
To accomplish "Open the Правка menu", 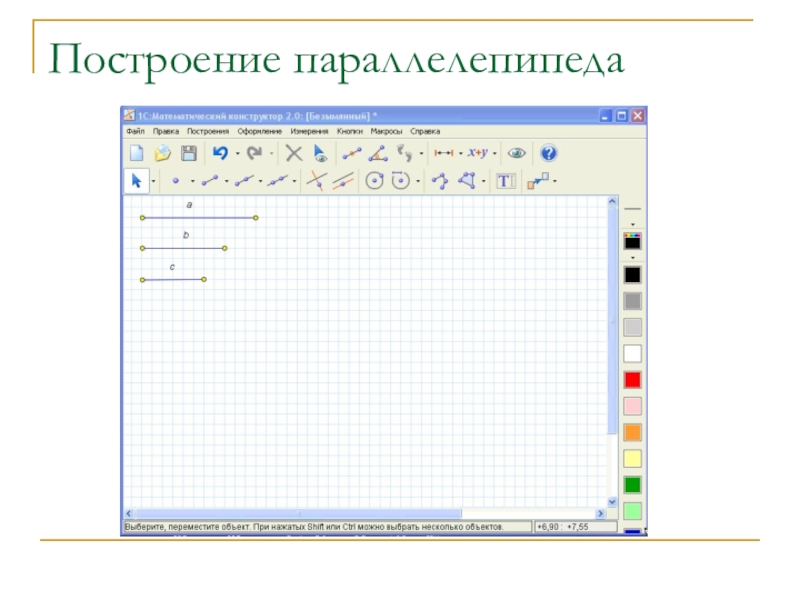I will click(166, 131).
